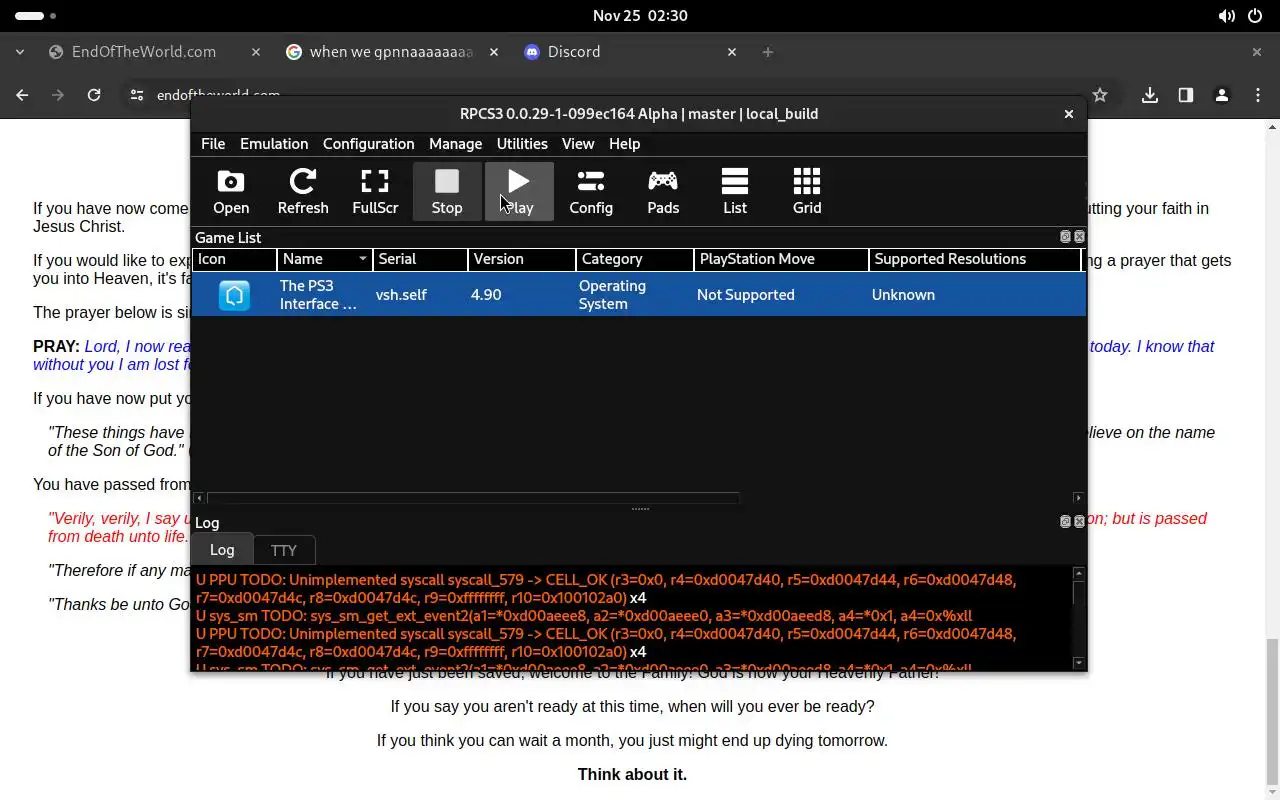Open a game with the Open toolbar icon
The image size is (1280, 800).
coord(231,191)
